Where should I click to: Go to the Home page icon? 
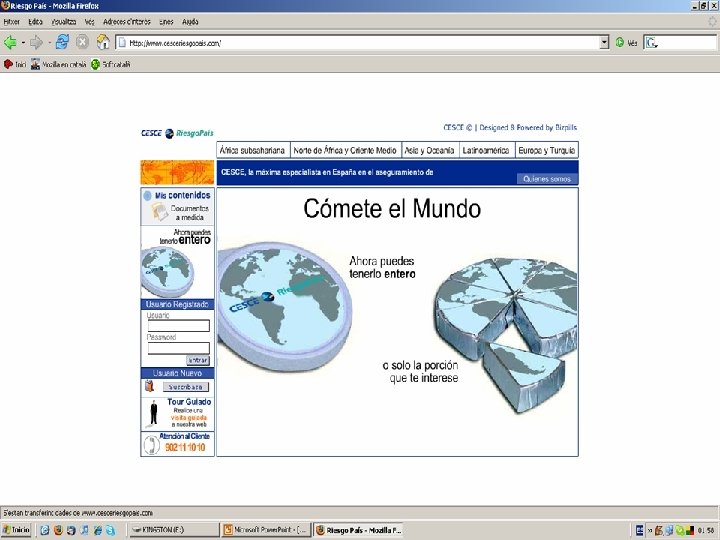click(x=103, y=42)
